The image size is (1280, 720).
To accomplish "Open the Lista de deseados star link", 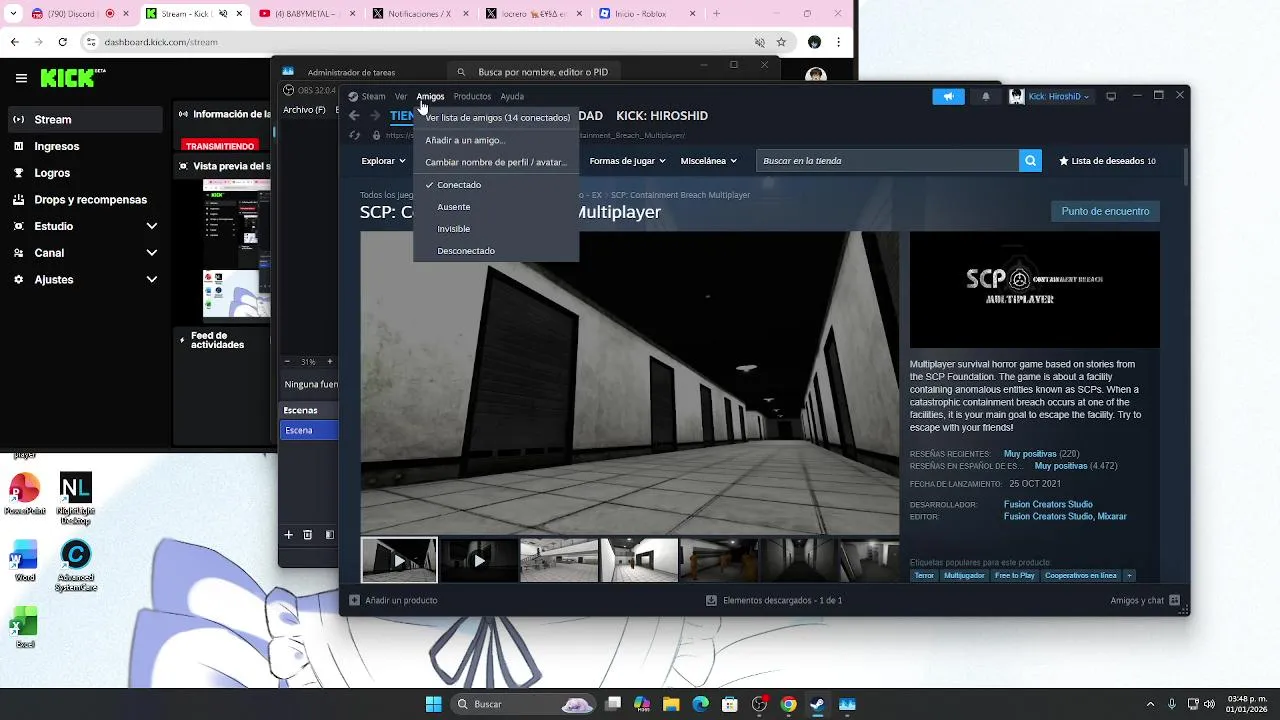I will pyautogui.click(x=1107, y=160).
